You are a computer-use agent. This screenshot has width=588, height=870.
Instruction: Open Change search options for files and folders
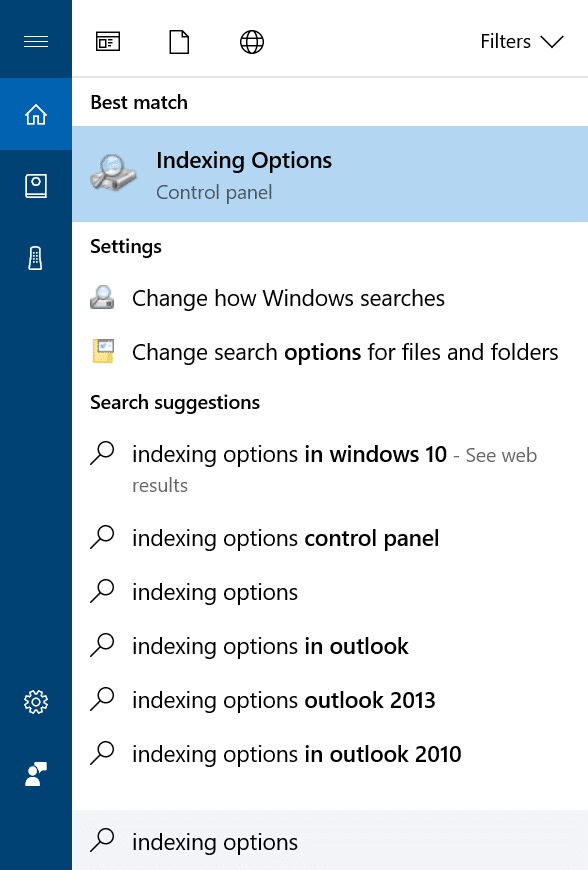point(330,352)
